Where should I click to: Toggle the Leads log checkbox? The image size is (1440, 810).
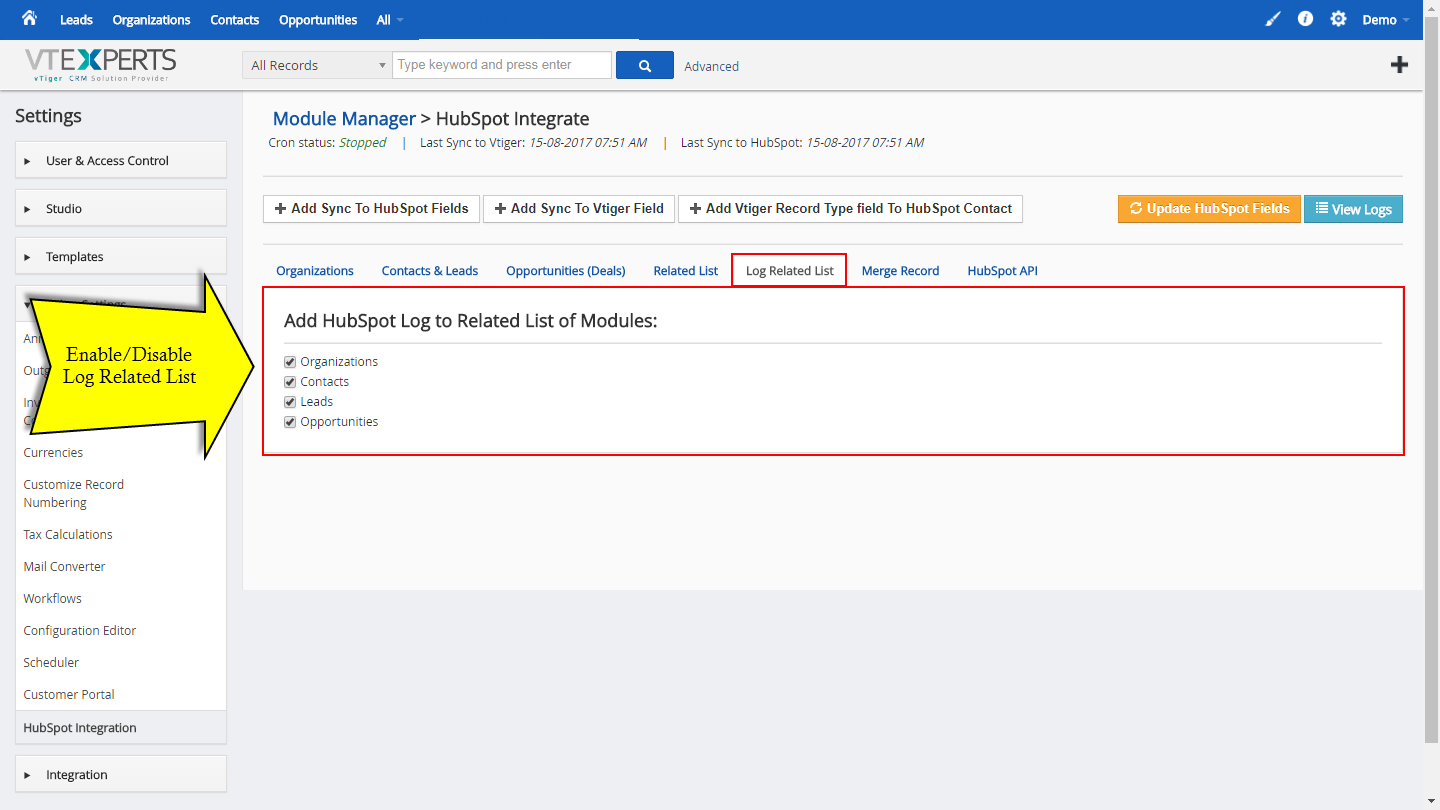(290, 402)
